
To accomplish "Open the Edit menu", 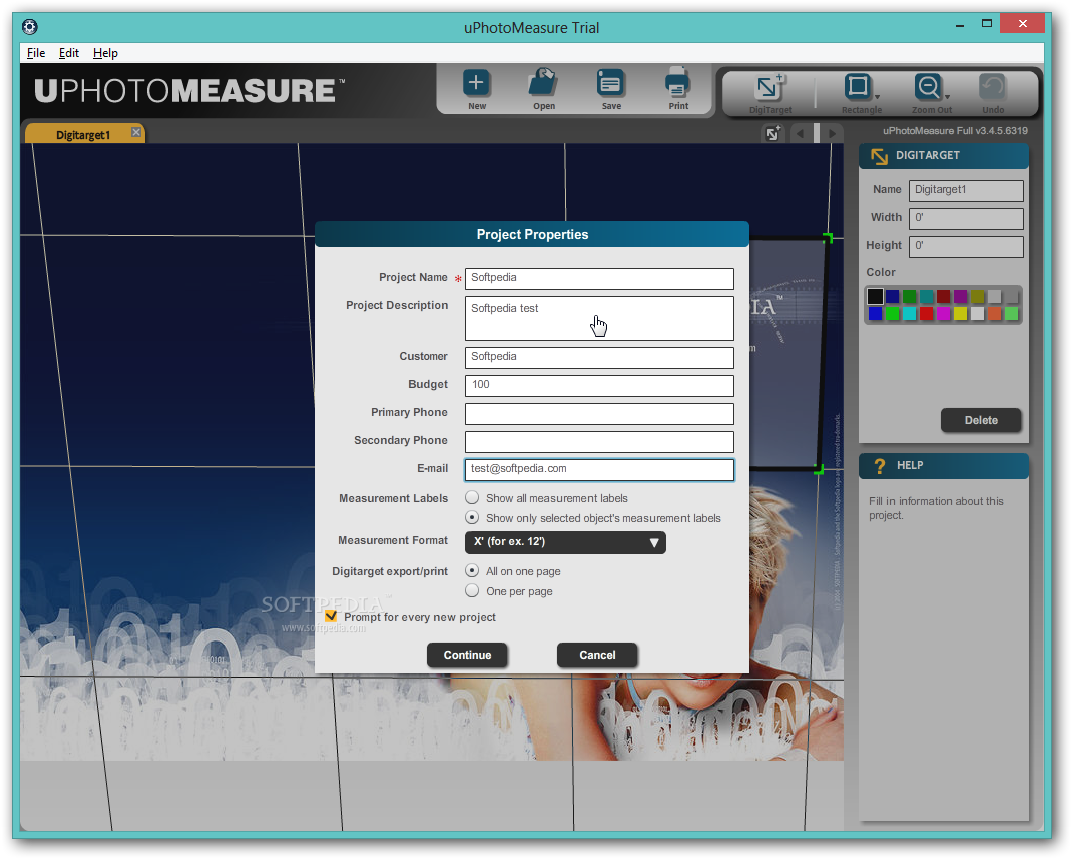I will click(x=68, y=53).
